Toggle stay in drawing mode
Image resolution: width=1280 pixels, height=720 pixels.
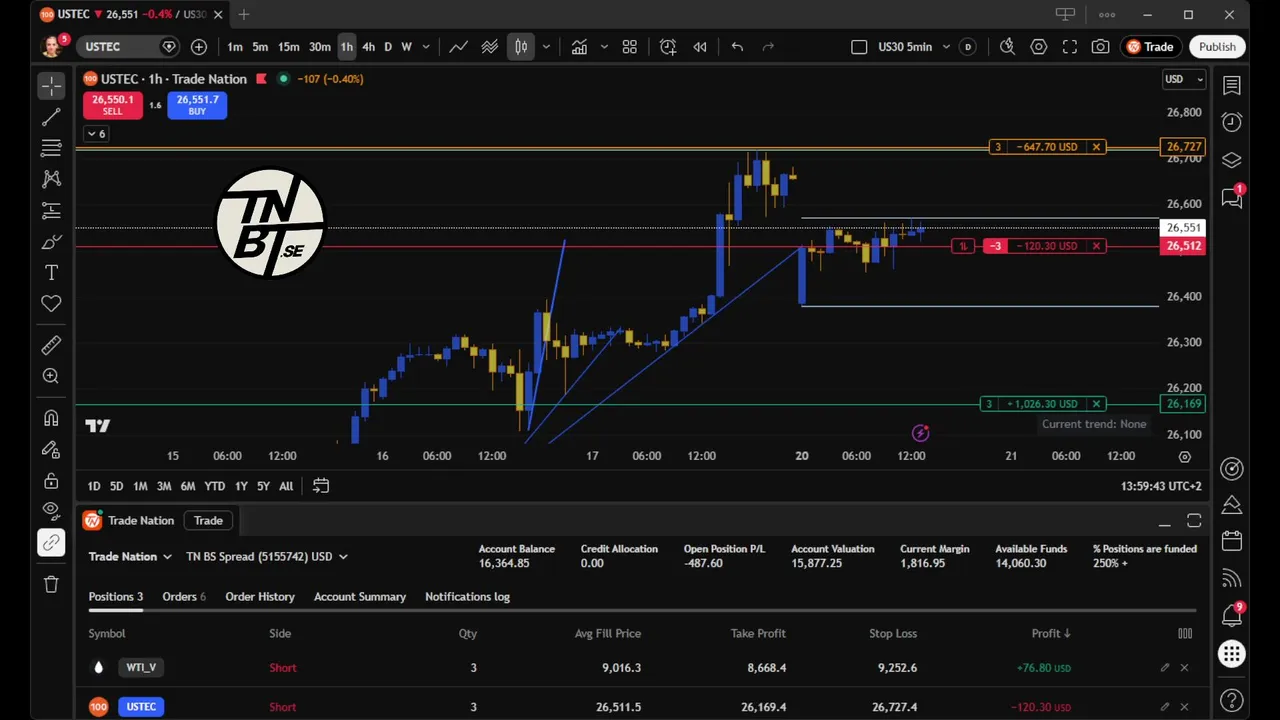[x=51, y=450]
